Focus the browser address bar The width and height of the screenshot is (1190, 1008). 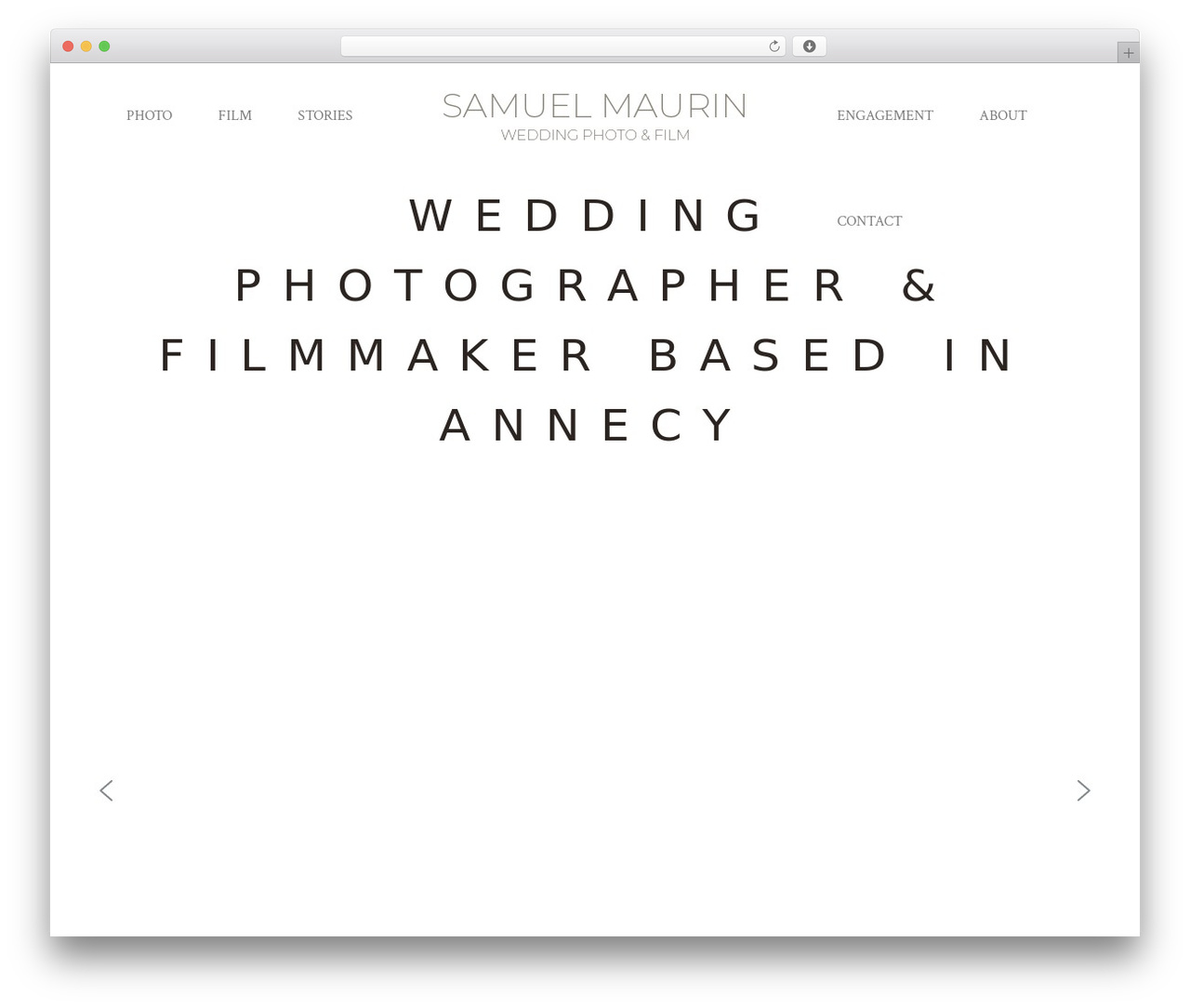pyautogui.click(x=562, y=46)
